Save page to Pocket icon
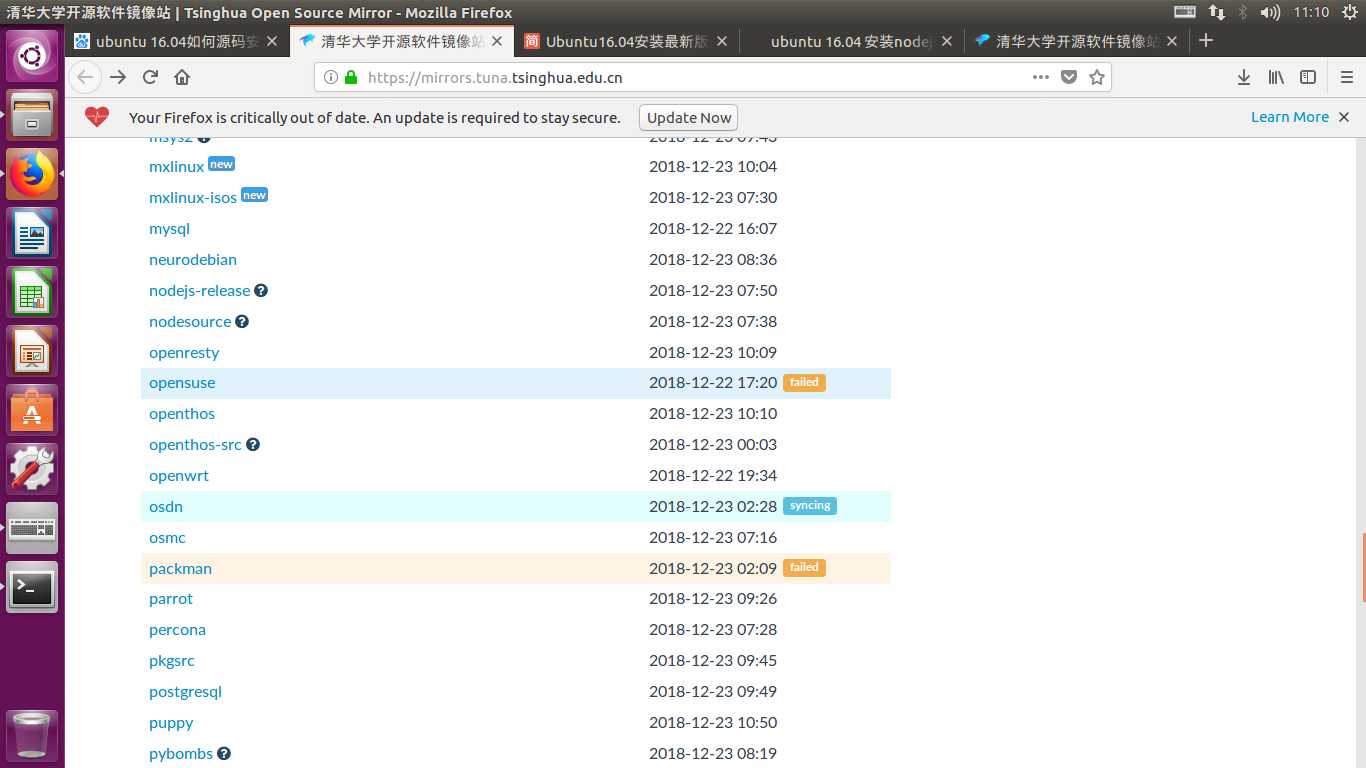Screen dimensions: 1366x768 (1069, 77)
